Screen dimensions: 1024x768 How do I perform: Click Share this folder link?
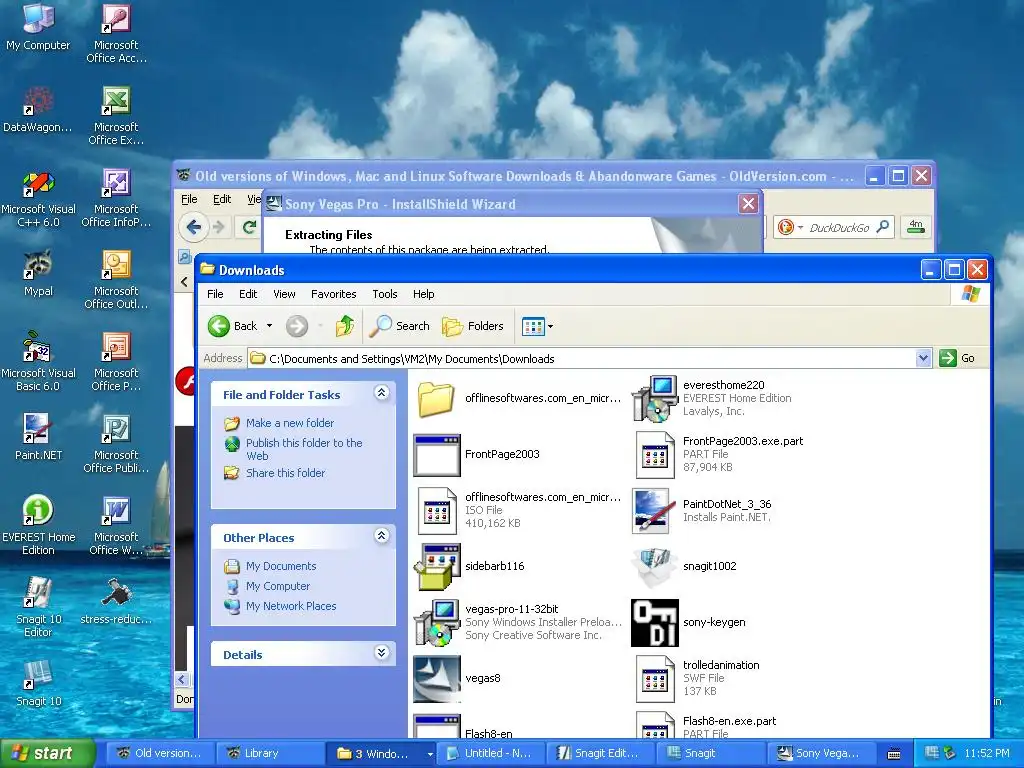pyautogui.click(x=285, y=473)
